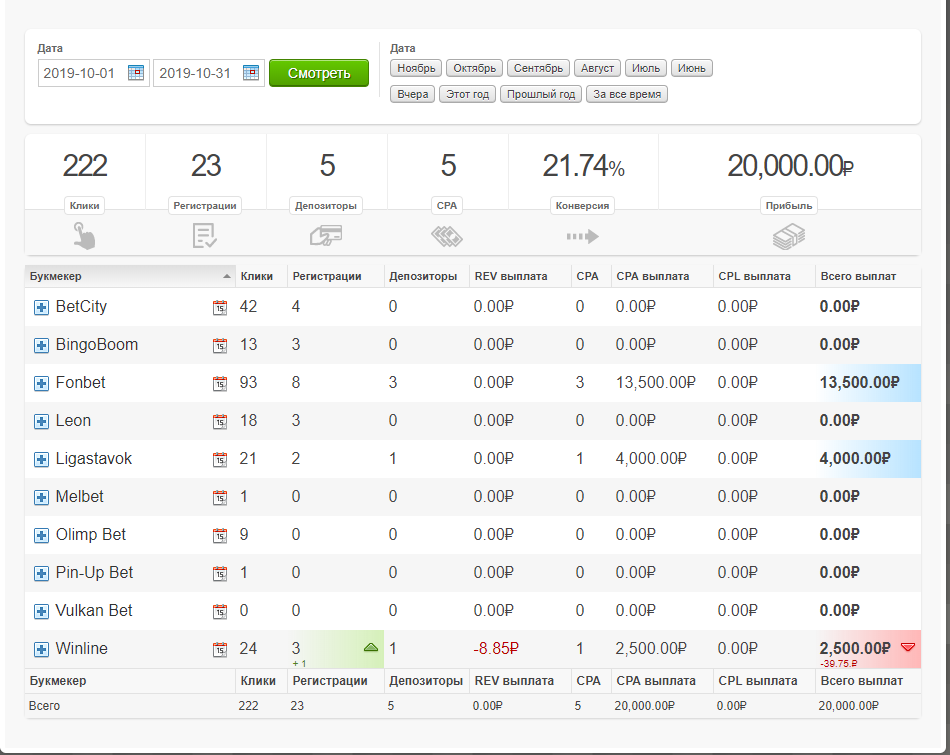Click the arrow icon under Конверсия
Screen dimensions: 950x755
(x=582, y=236)
